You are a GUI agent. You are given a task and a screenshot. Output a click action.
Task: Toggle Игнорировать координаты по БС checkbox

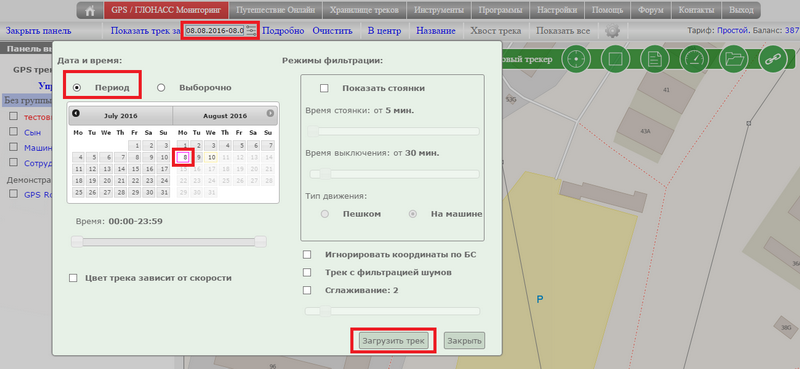(x=307, y=254)
